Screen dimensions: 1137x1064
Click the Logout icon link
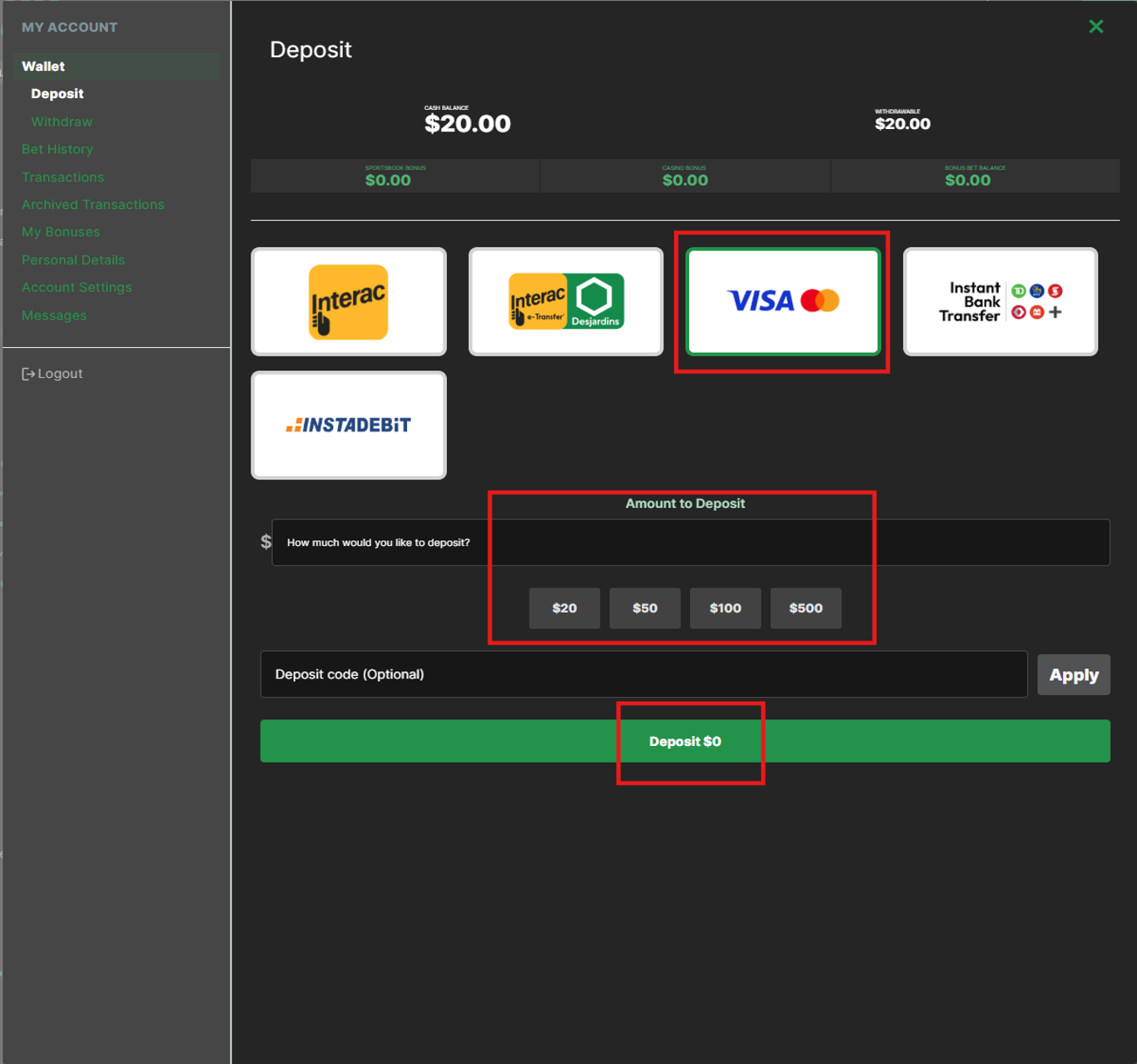pyautogui.click(x=52, y=374)
